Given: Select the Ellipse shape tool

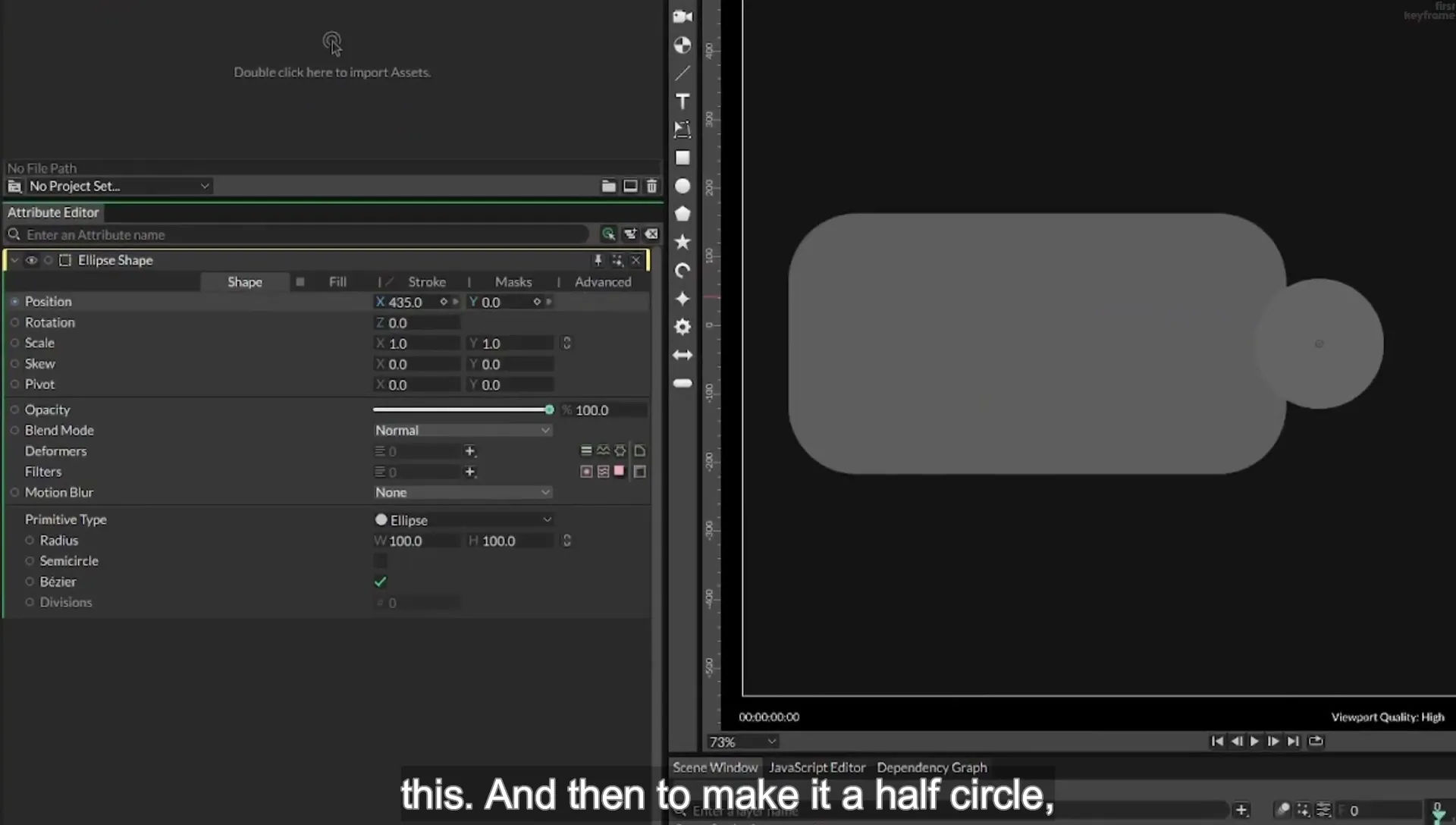Looking at the screenshot, I should pyautogui.click(x=682, y=186).
